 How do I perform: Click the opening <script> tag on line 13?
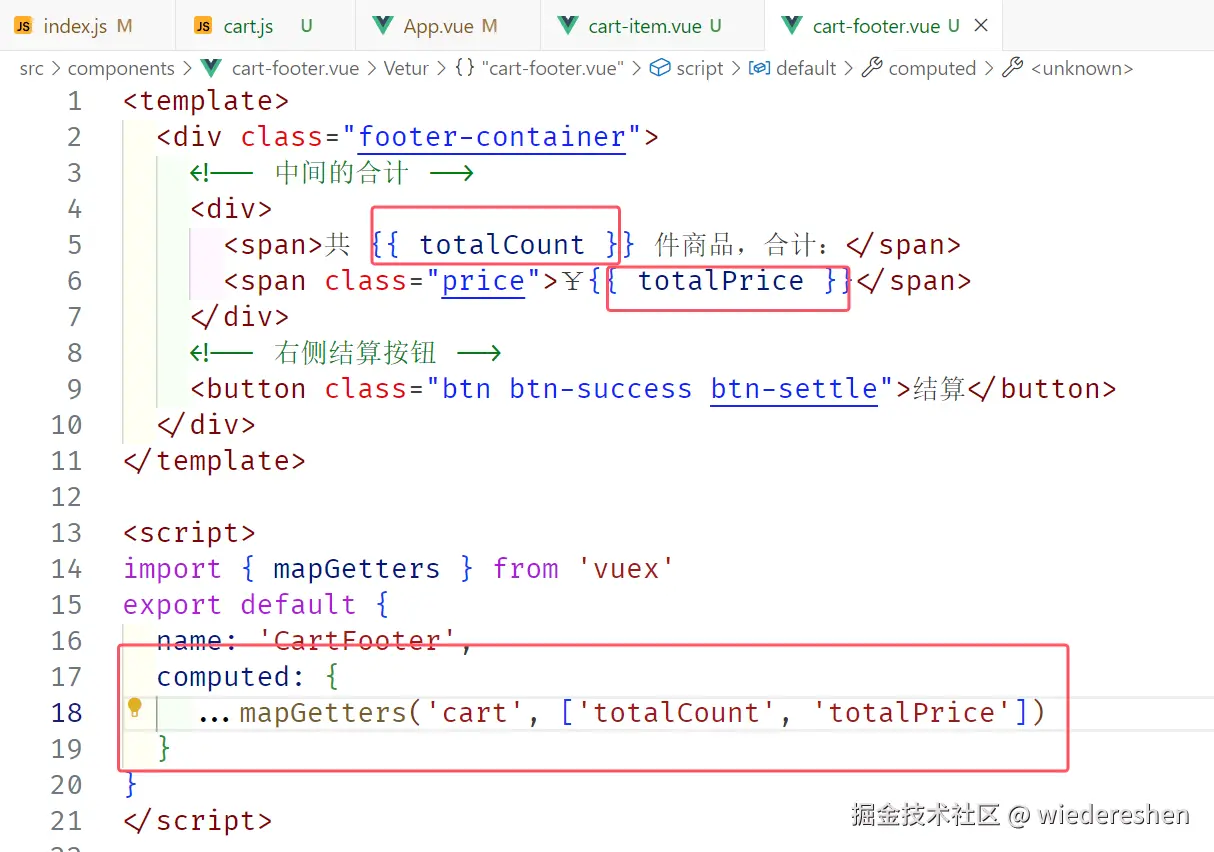(189, 533)
